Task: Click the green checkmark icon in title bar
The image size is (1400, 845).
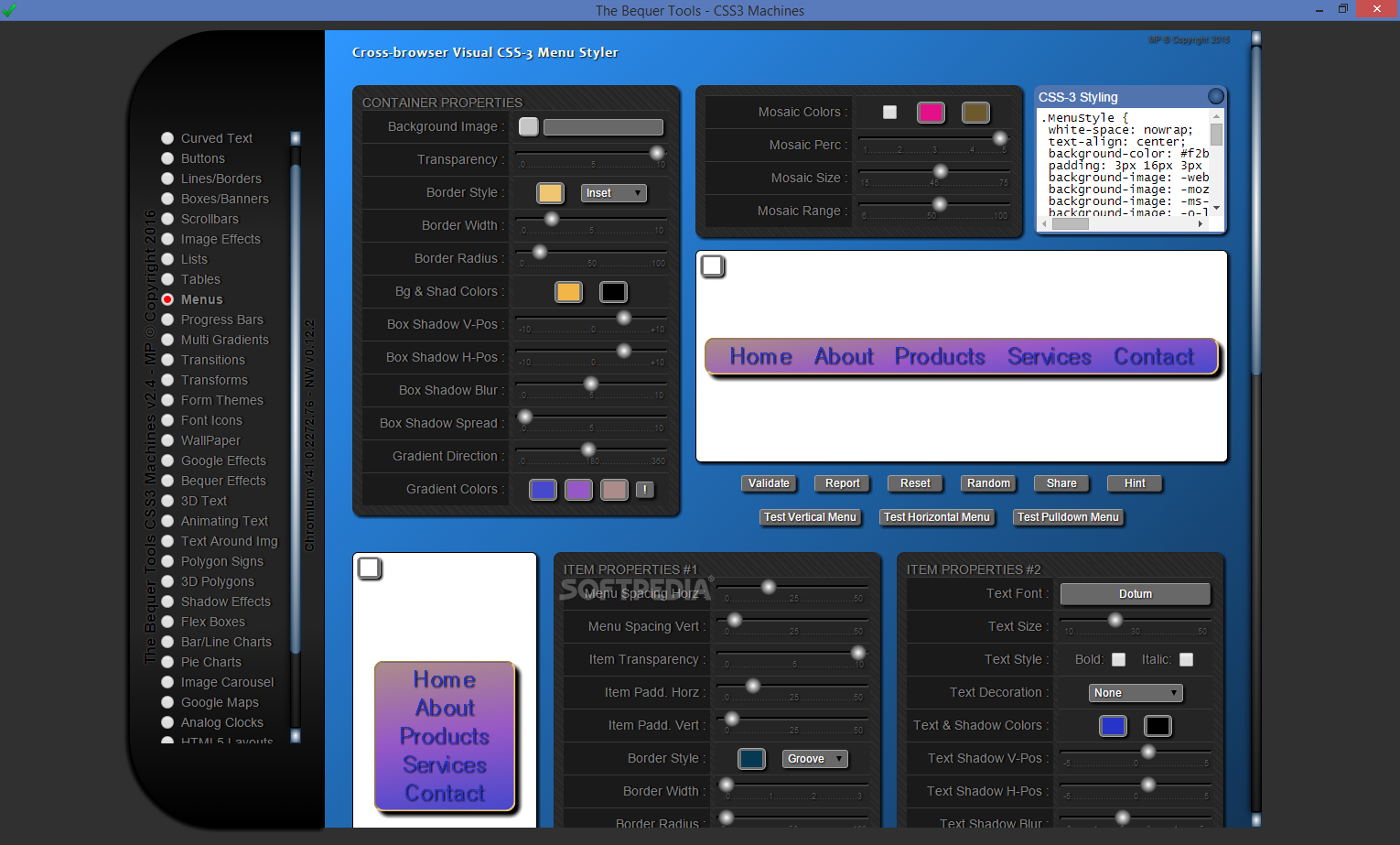Action: 9,10
